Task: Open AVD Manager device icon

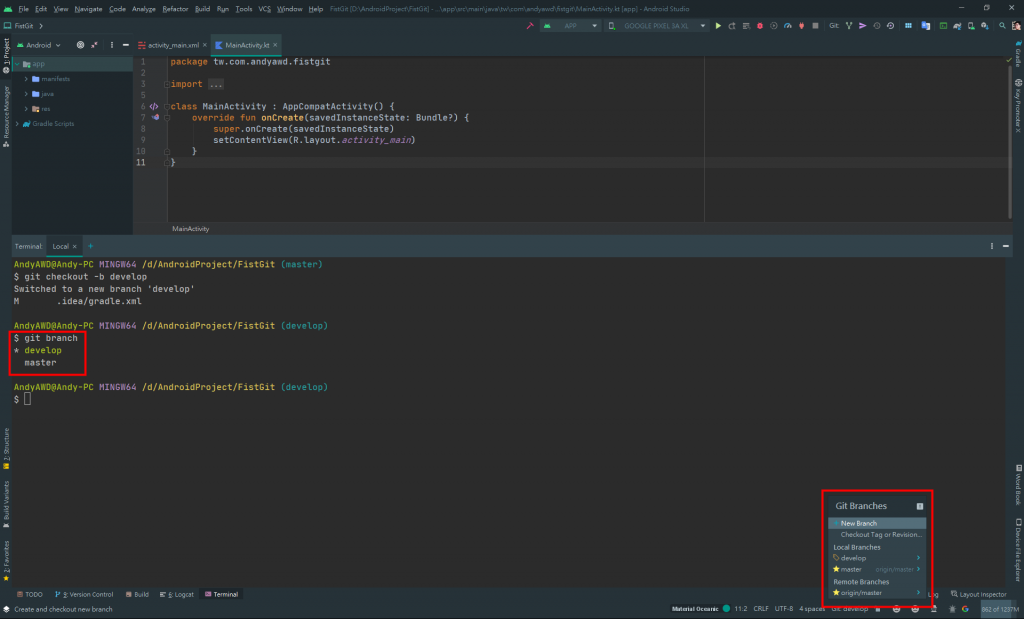Action: coord(971,26)
